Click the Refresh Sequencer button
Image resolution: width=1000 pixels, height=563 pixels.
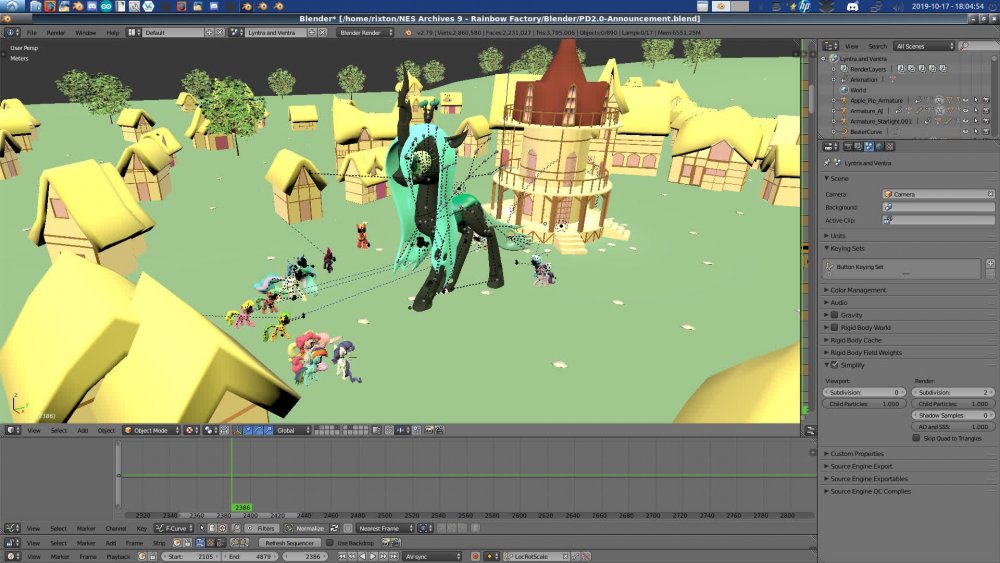coord(290,543)
